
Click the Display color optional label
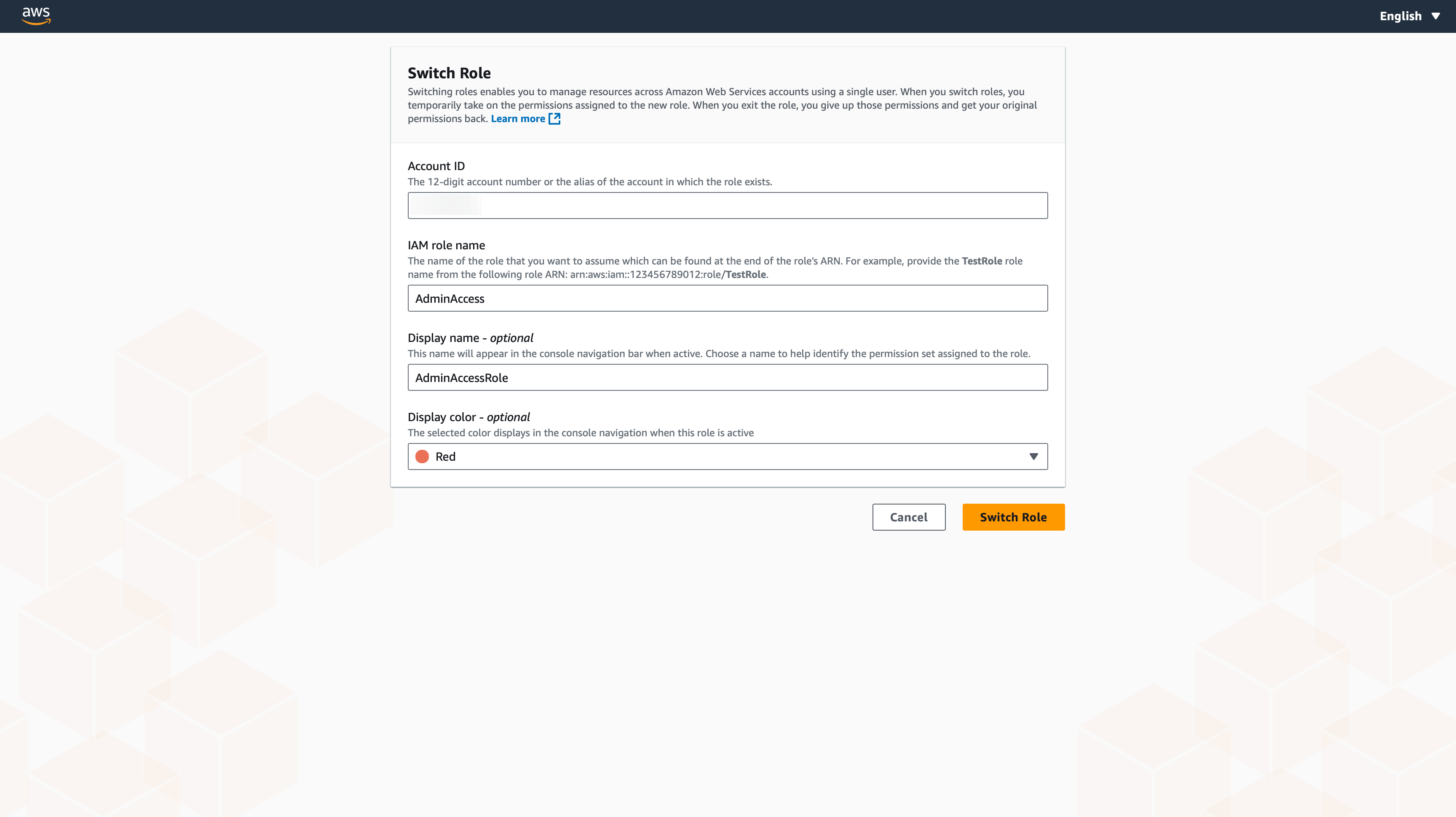(x=468, y=417)
